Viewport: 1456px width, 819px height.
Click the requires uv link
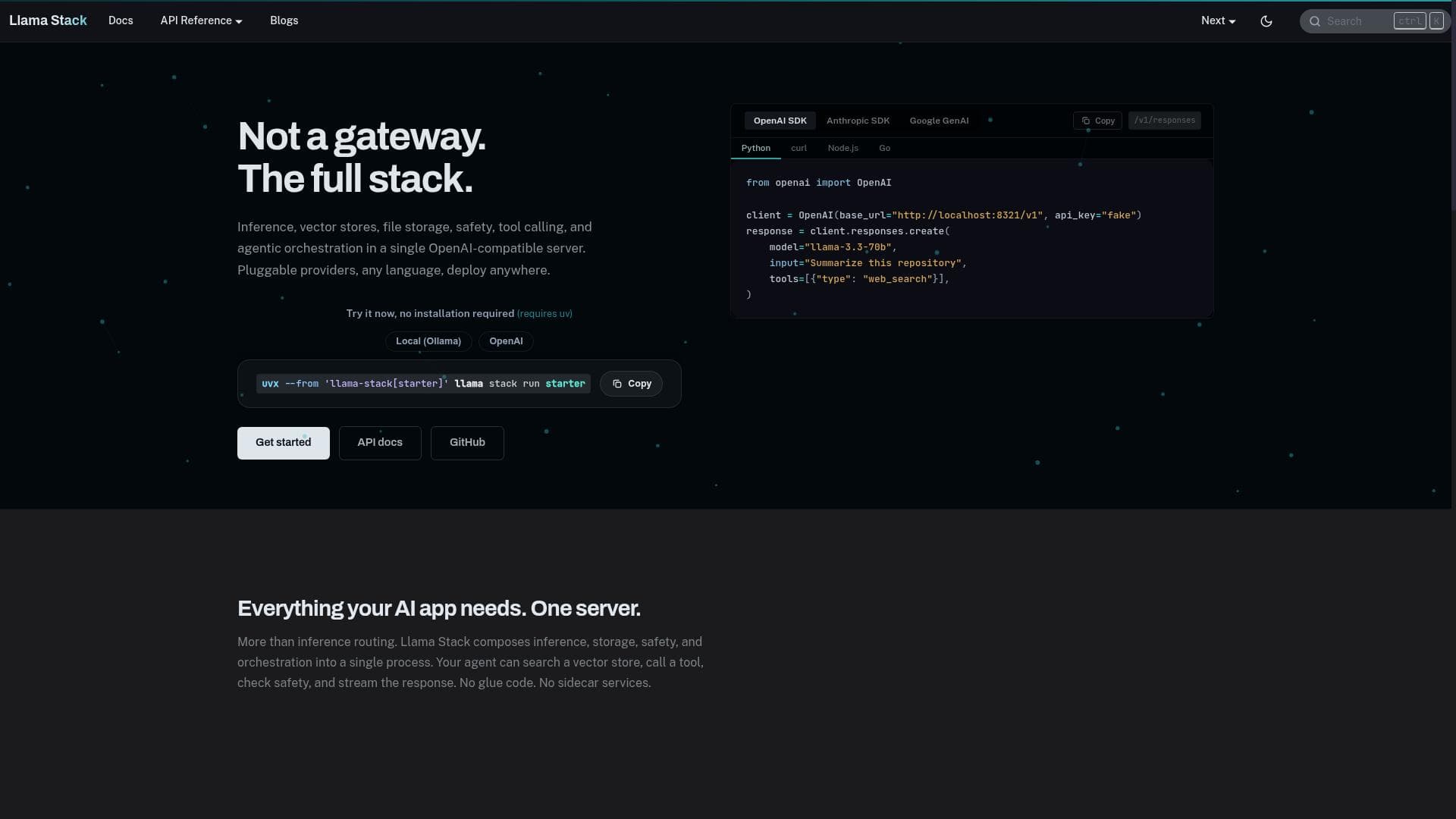point(544,314)
